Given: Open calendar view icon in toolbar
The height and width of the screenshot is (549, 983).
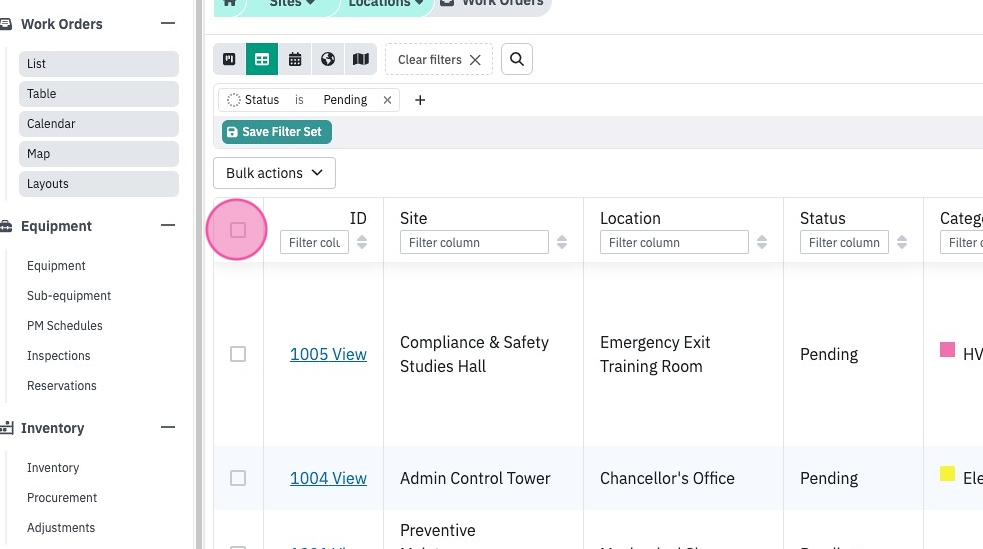Looking at the screenshot, I should pos(295,59).
